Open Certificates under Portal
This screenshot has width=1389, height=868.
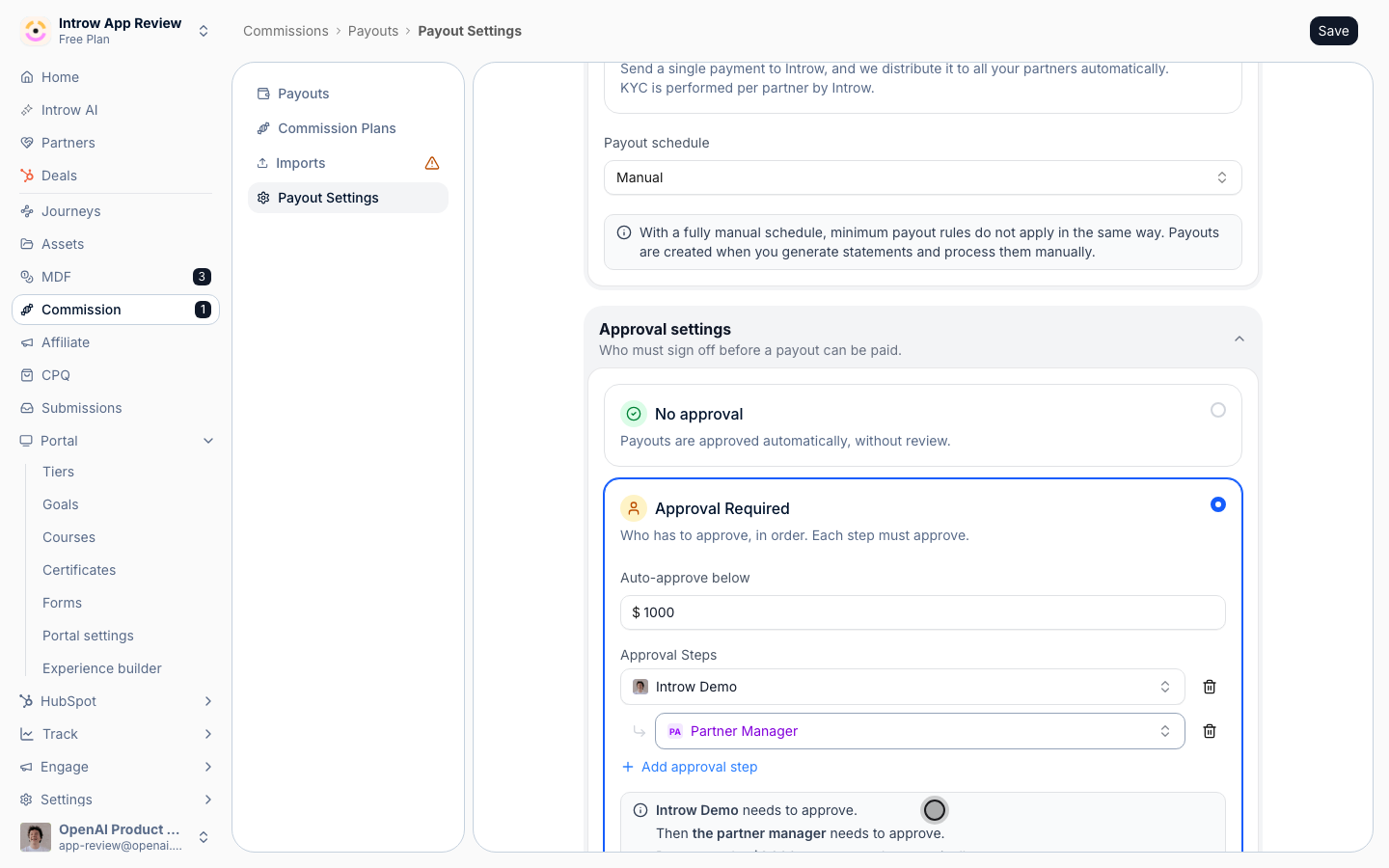pos(79,570)
